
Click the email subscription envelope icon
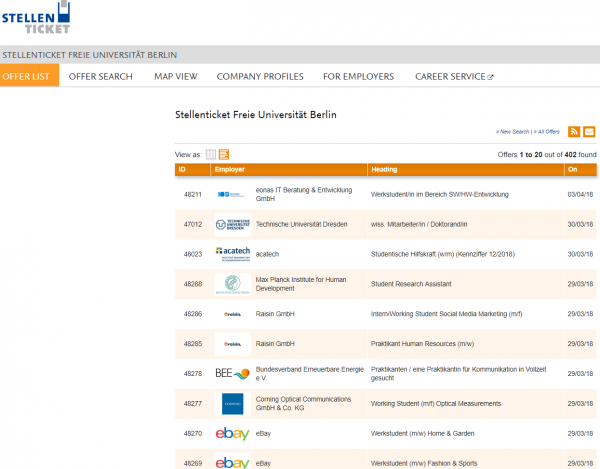[x=589, y=132]
